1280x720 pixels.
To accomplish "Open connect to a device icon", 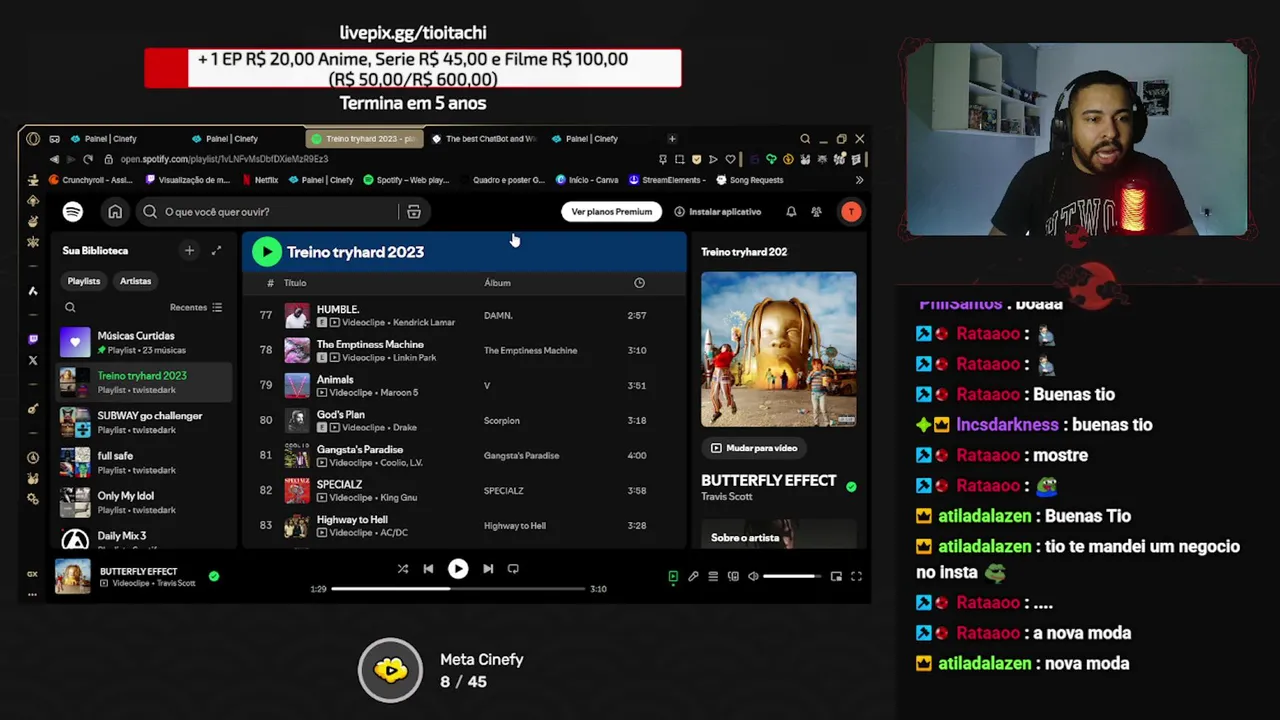I will pos(733,577).
